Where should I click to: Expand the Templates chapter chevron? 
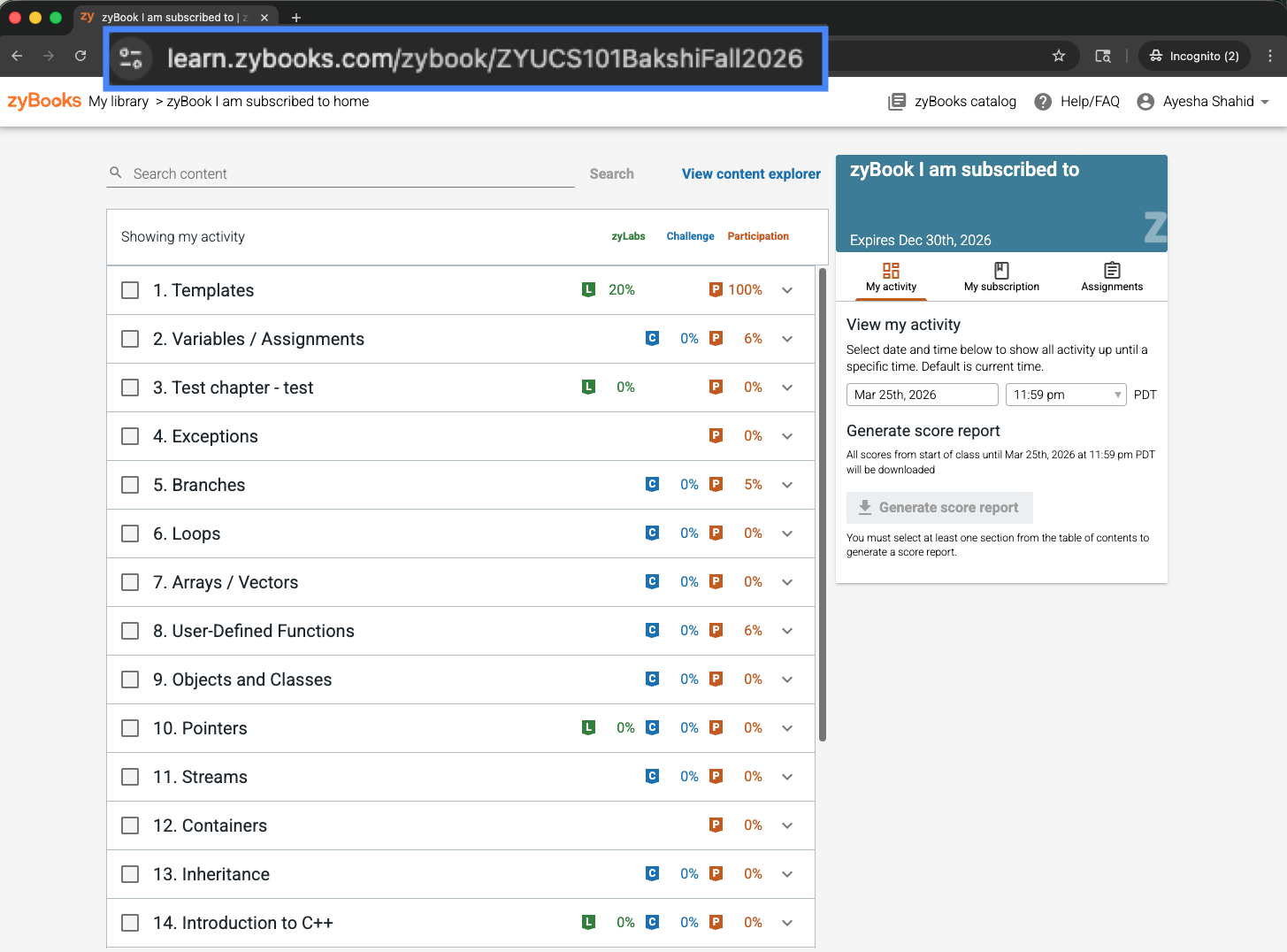pos(787,290)
